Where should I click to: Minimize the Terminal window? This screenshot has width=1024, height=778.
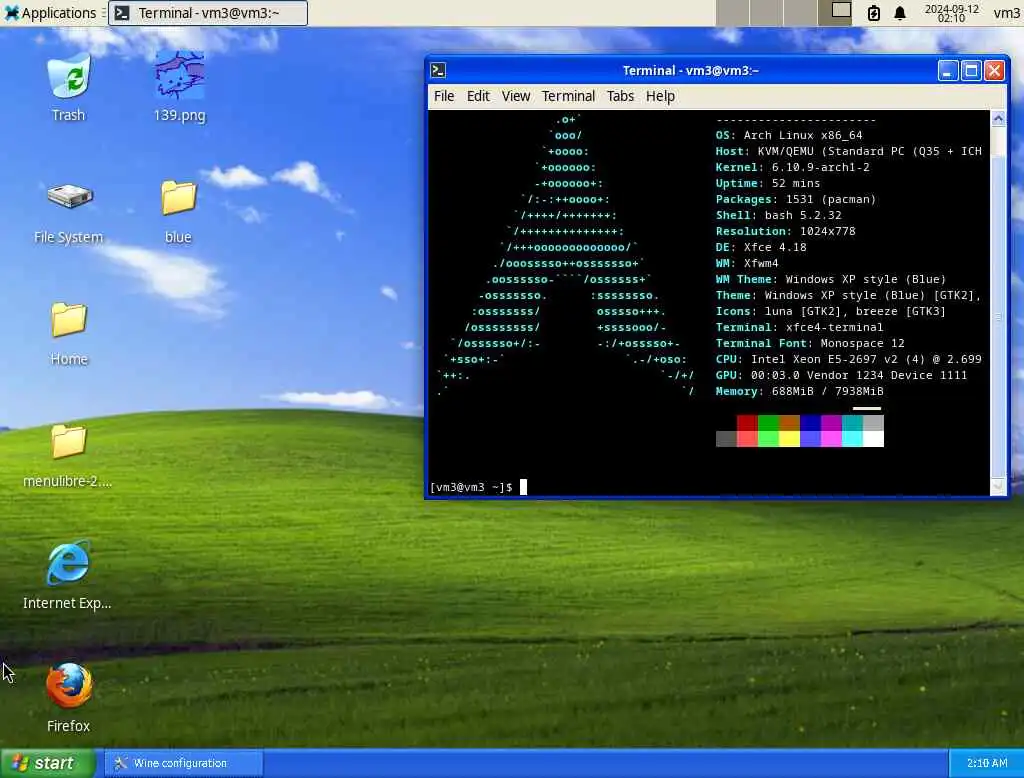click(x=948, y=70)
